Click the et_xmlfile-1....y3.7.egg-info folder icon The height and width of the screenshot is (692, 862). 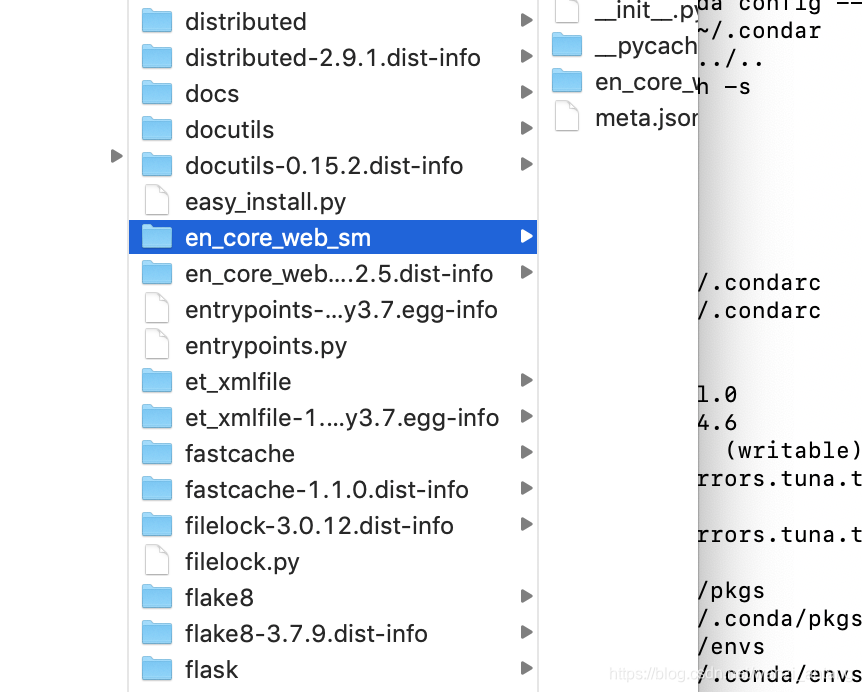(157, 417)
